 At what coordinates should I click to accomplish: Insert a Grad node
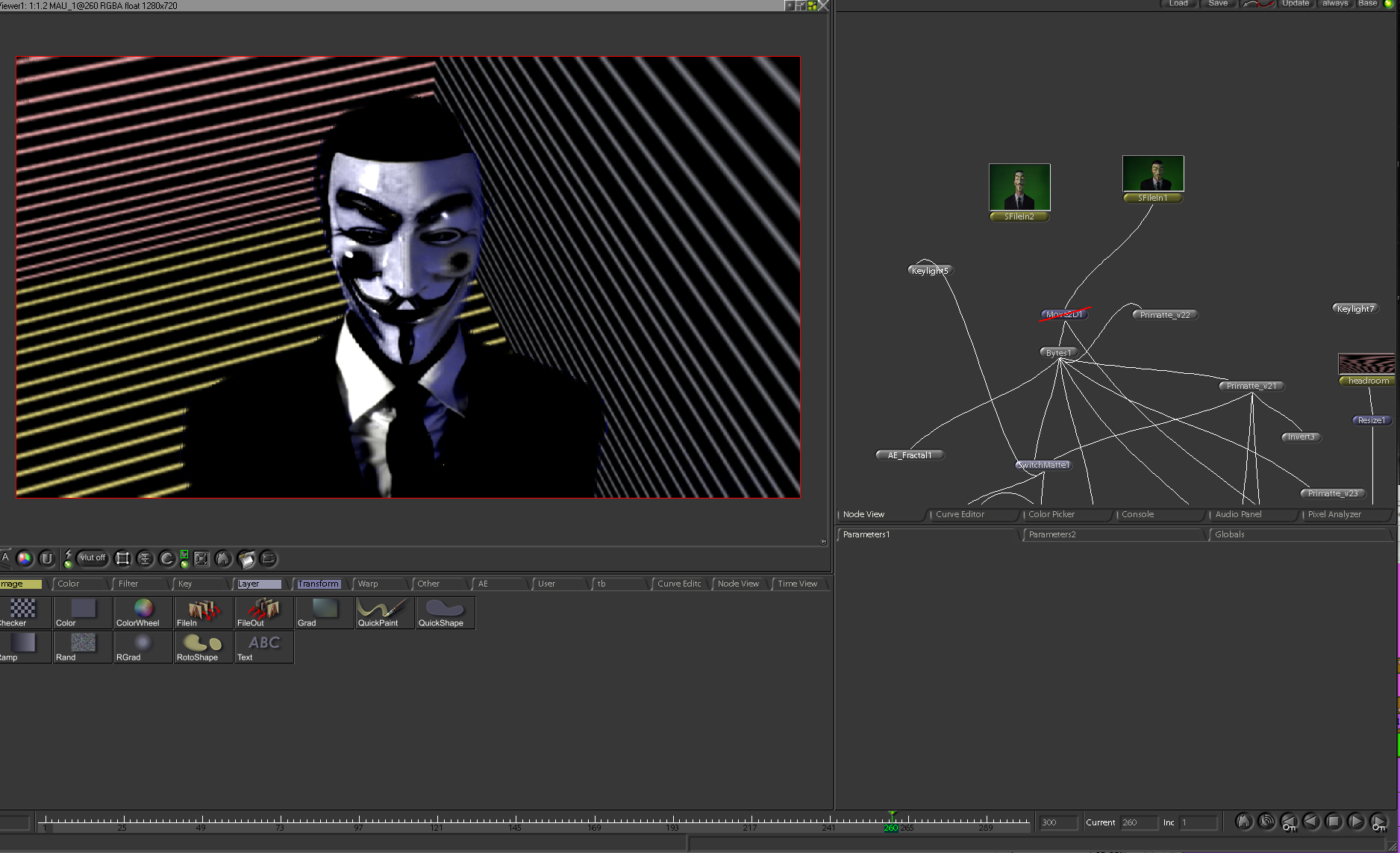click(x=325, y=613)
